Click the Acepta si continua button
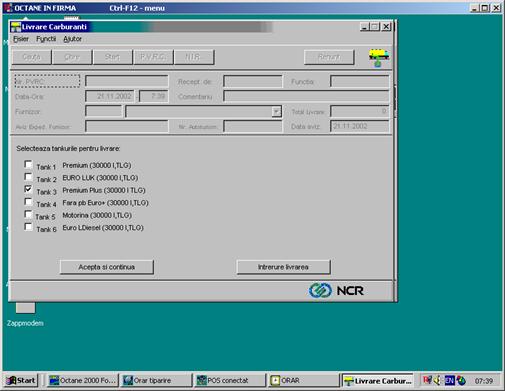This screenshot has width=505, height=391. click(107, 267)
